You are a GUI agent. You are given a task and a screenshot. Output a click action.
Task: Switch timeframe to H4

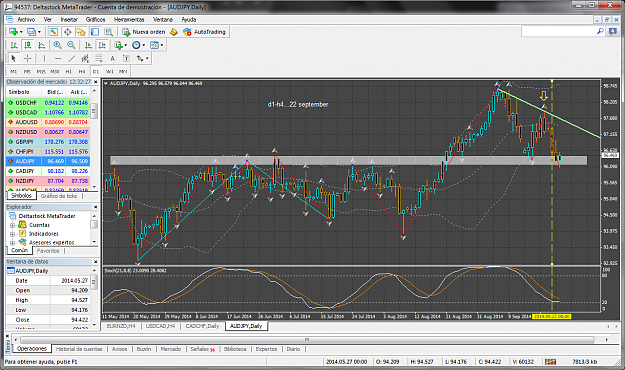coord(82,71)
